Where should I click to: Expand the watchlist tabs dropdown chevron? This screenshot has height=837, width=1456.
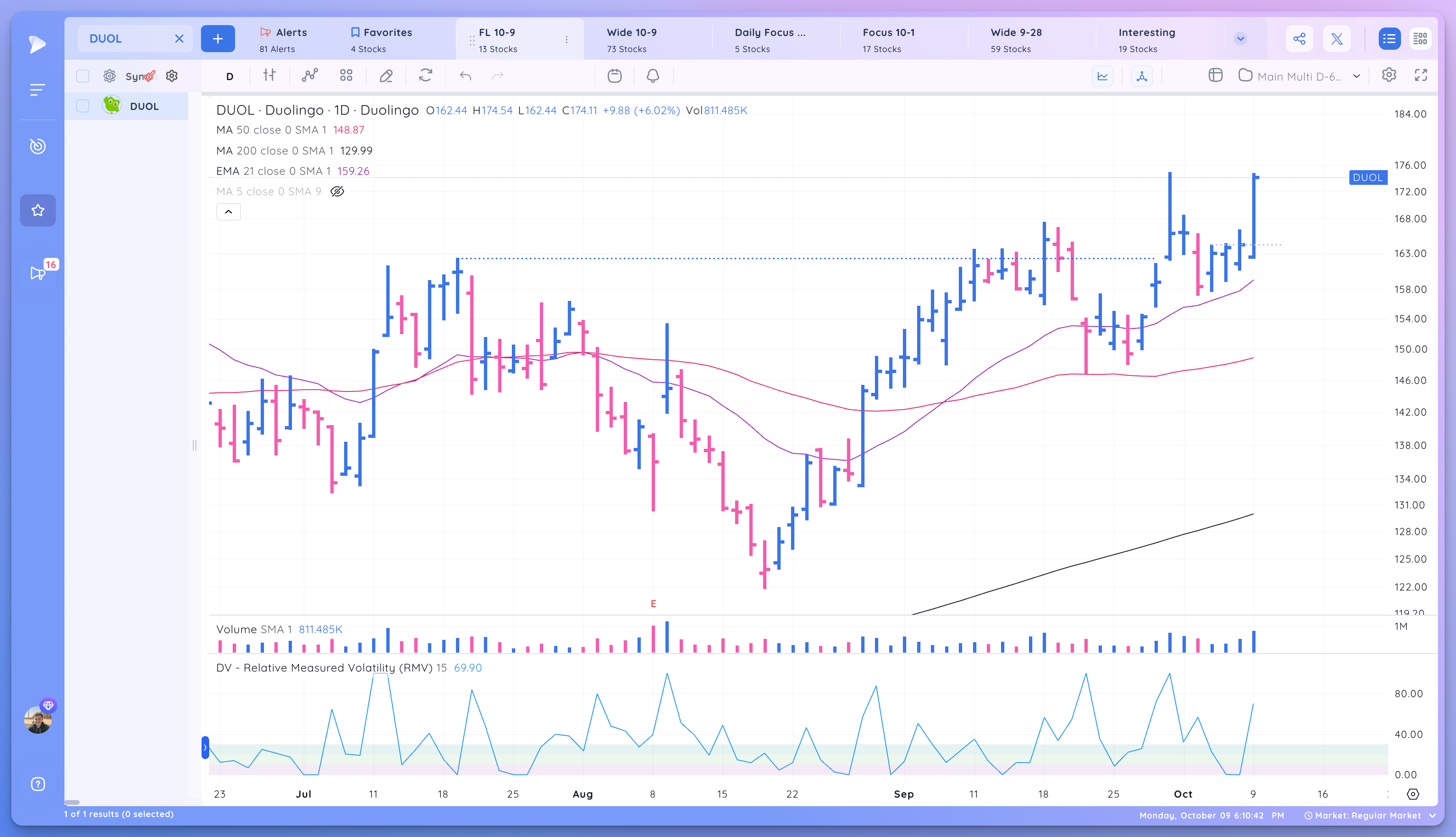pyautogui.click(x=1240, y=38)
